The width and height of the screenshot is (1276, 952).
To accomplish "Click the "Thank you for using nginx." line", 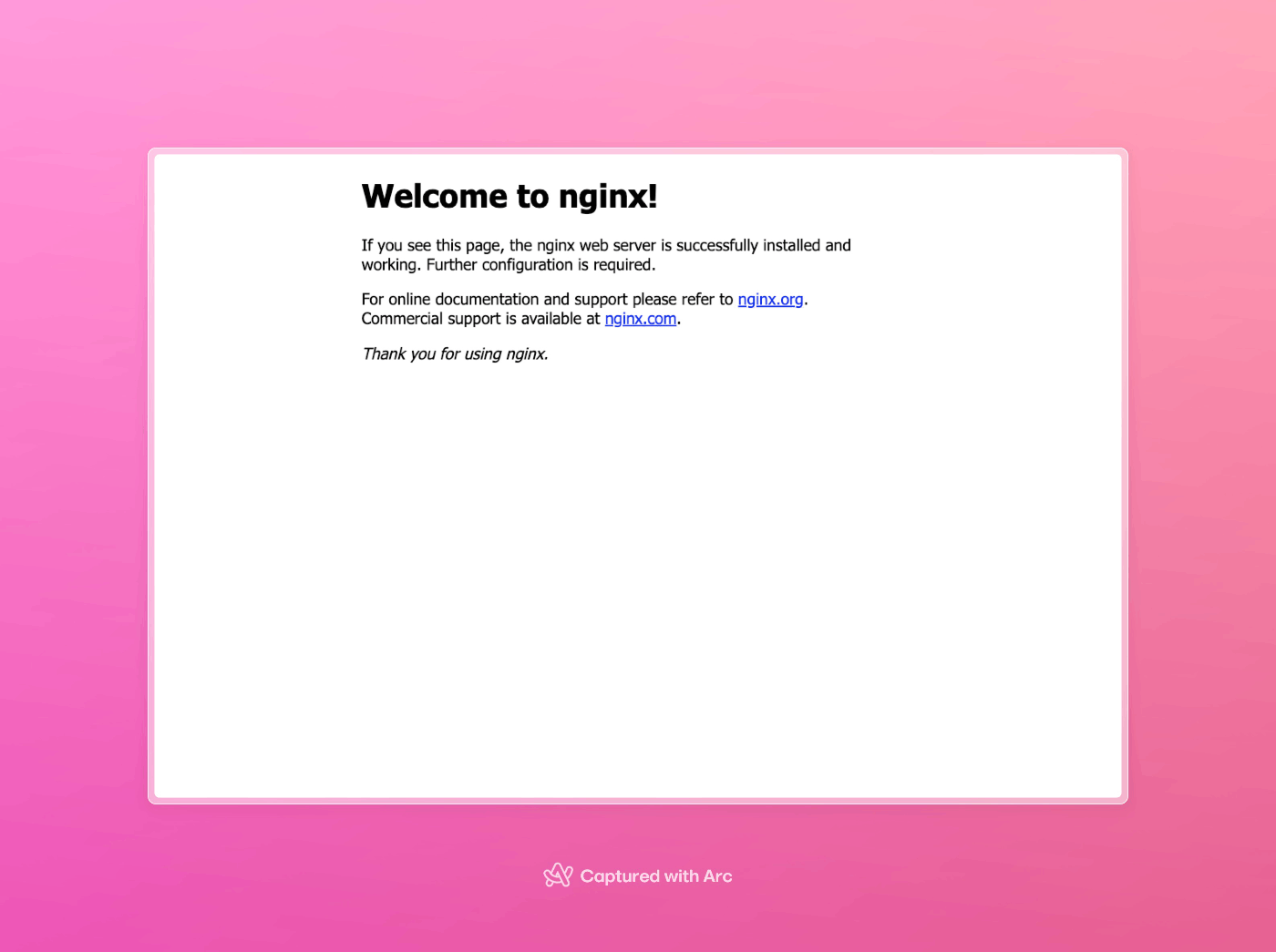I will pos(455,354).
